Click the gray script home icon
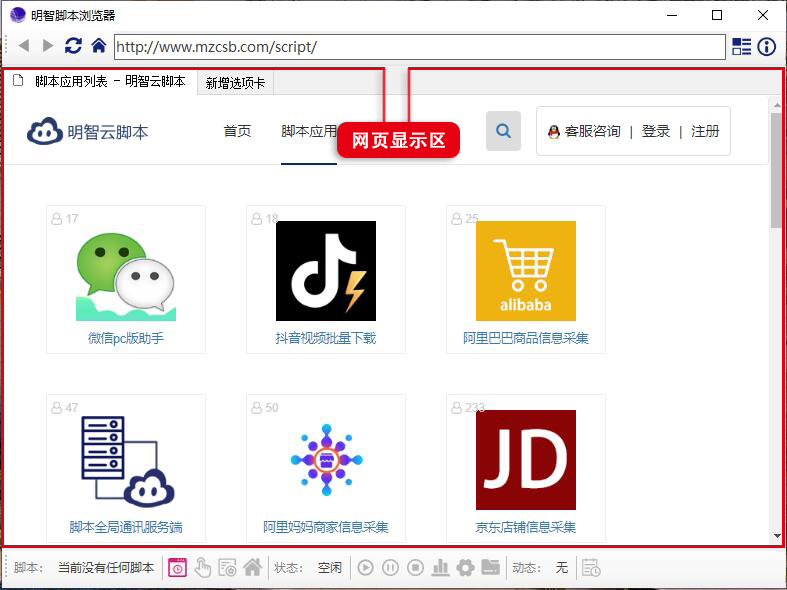Screen dimensions: 787x590 (252, 567)
